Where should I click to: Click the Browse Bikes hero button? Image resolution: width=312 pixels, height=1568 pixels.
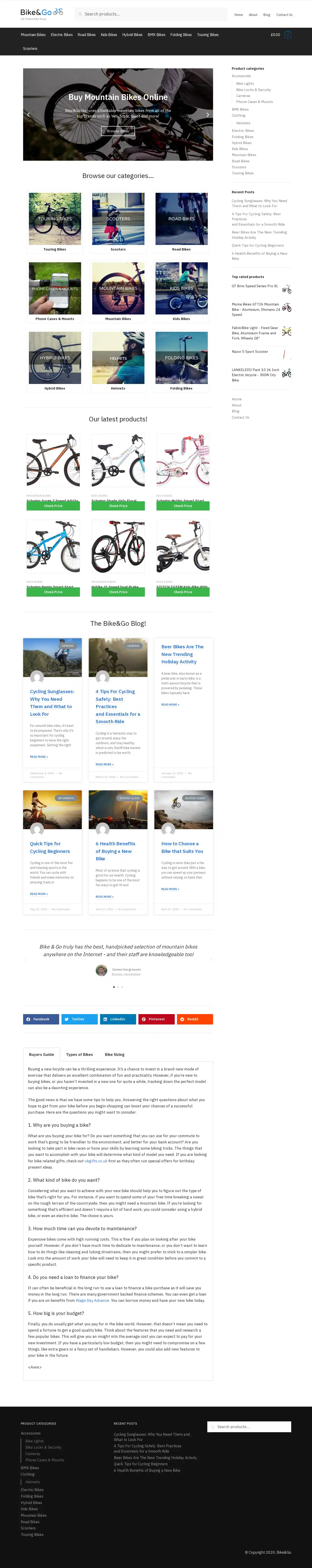pyautogui.click(x=118, y=131)
